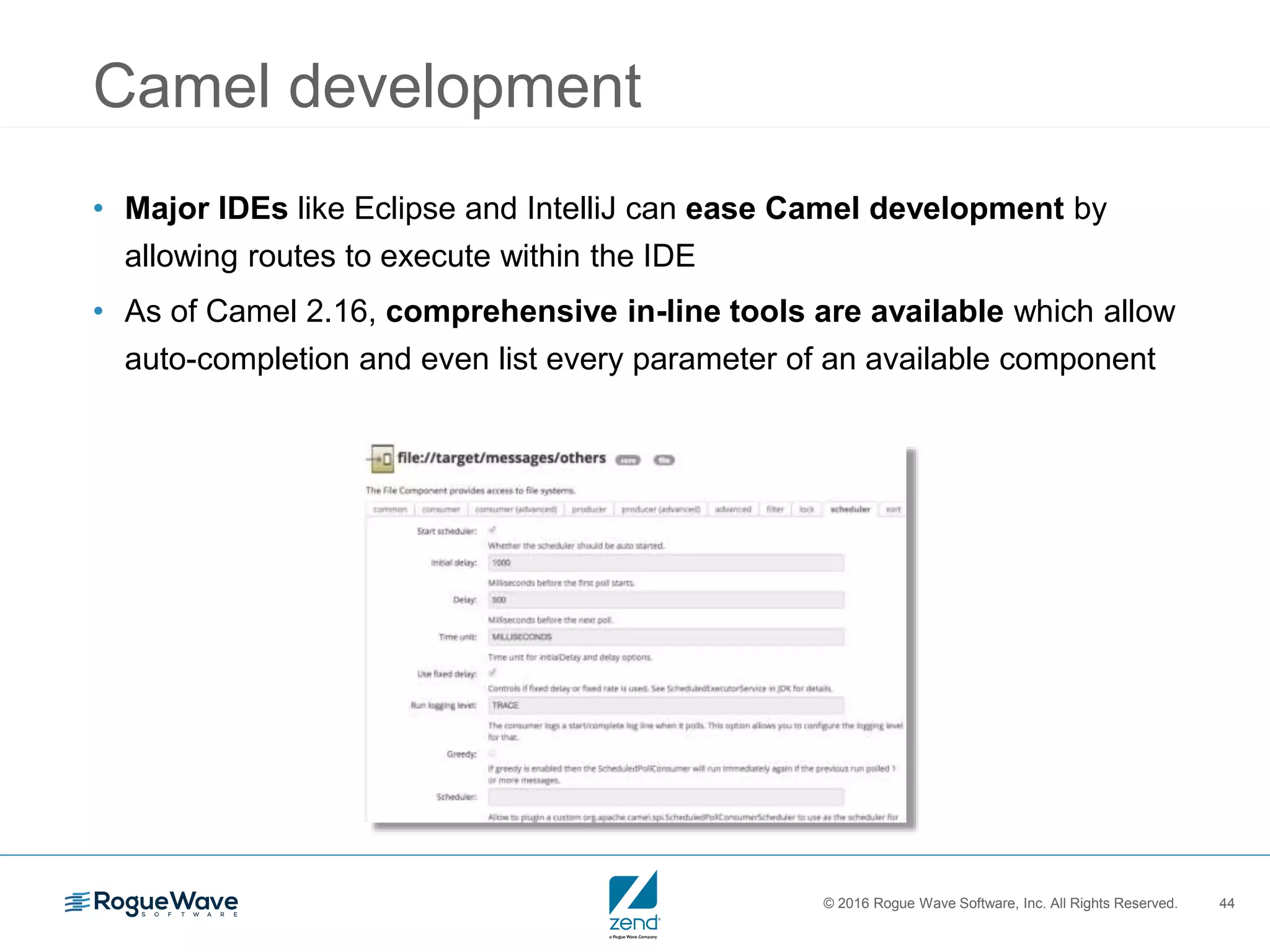Enable the Greedy checkbox
The height and width of the screenshot is (952, 1270).
pos(492,753)
